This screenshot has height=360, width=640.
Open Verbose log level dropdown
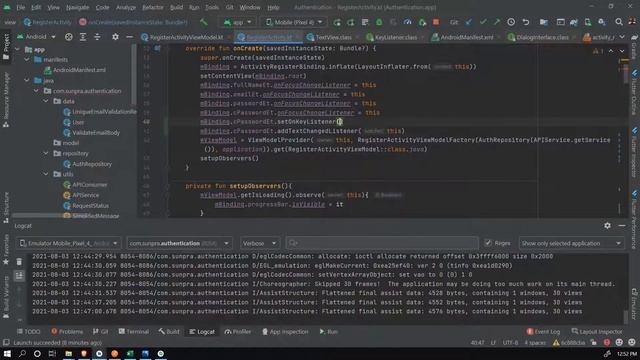259,243
